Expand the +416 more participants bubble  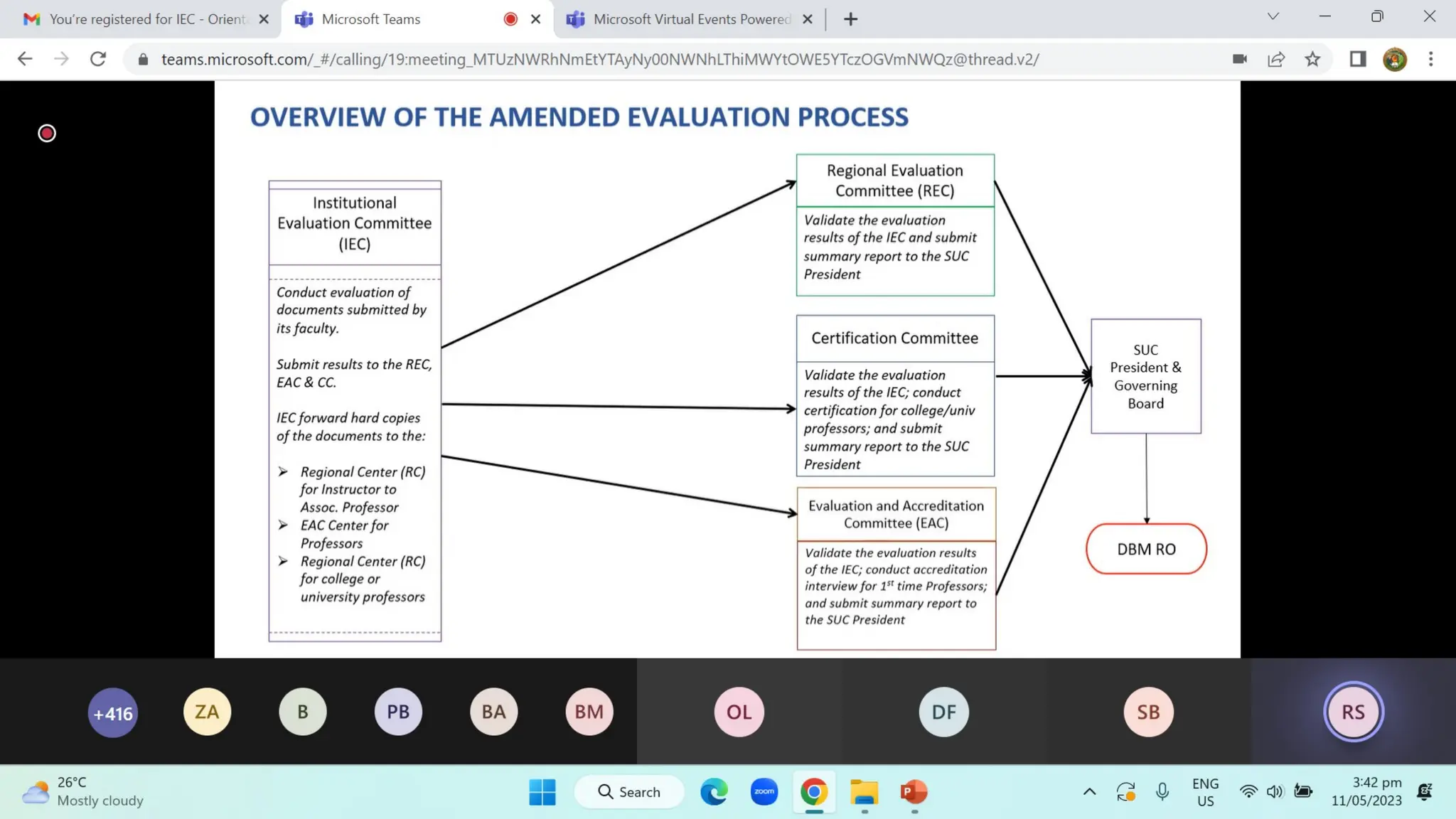[113, 712]
